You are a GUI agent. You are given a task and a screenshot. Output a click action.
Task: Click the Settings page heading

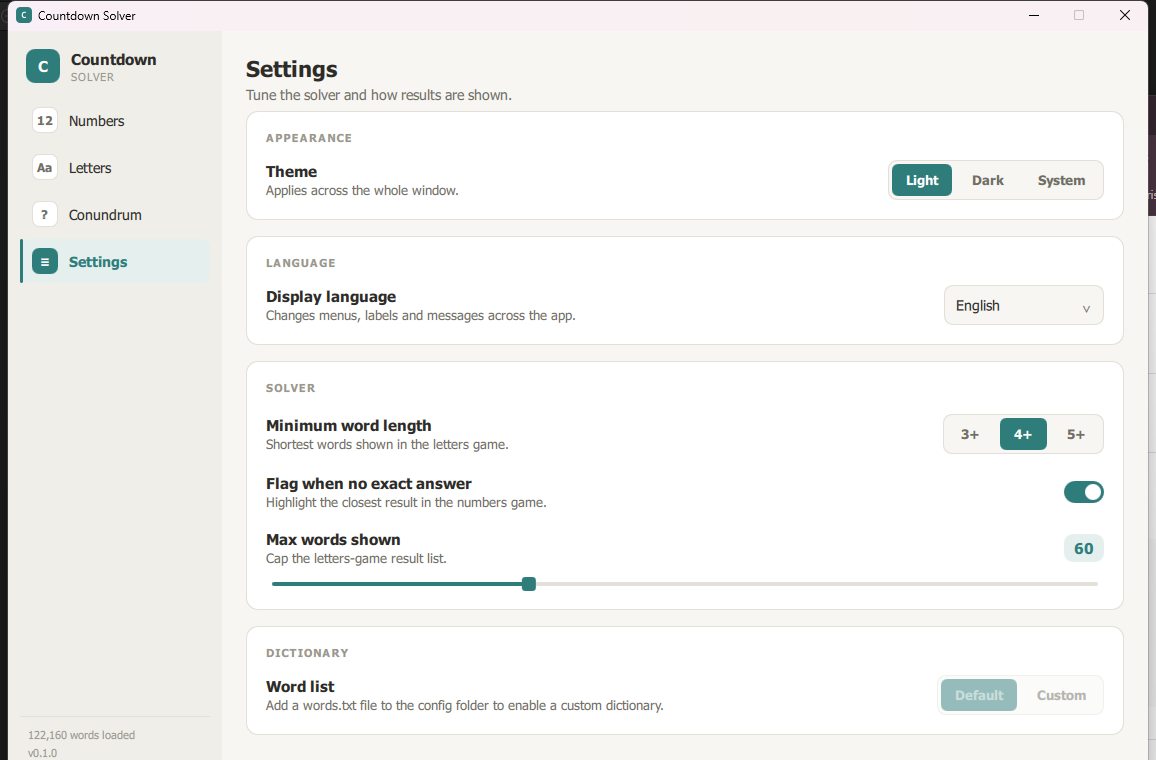(x=291, y=69)
